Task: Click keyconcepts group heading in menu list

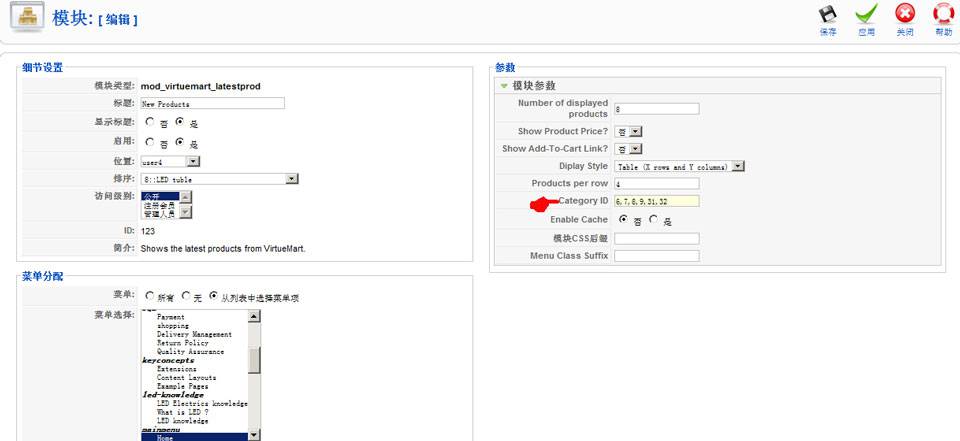Action: click(x=168, y=361)
